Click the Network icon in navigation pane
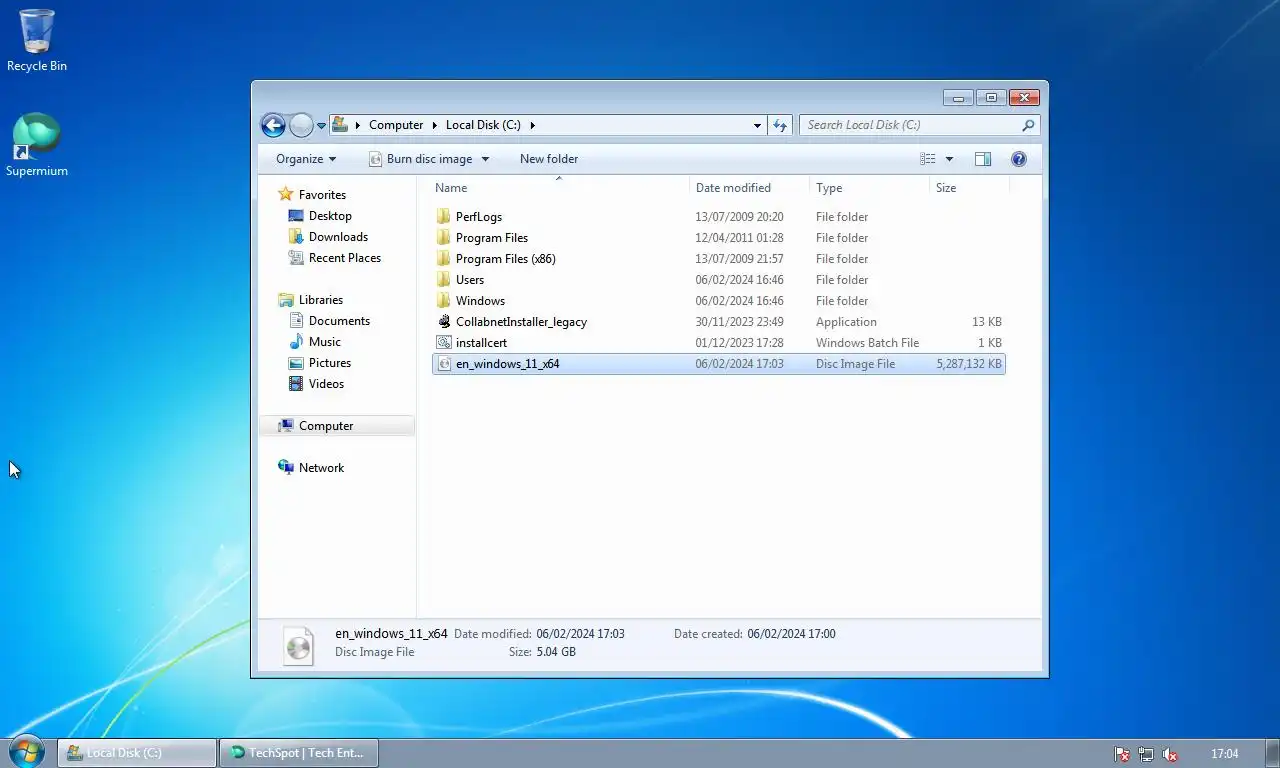Image resolution: width=1280 pixels, height=768 pixels. click(286, 467)
